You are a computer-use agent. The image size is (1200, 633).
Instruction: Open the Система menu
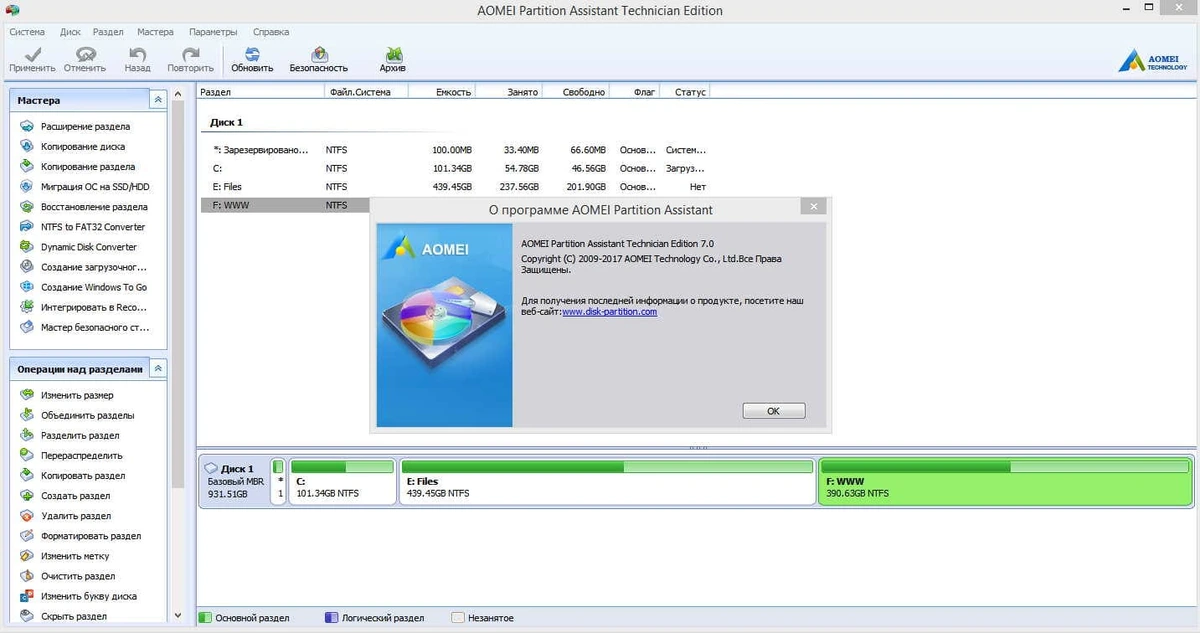(27, 31)
